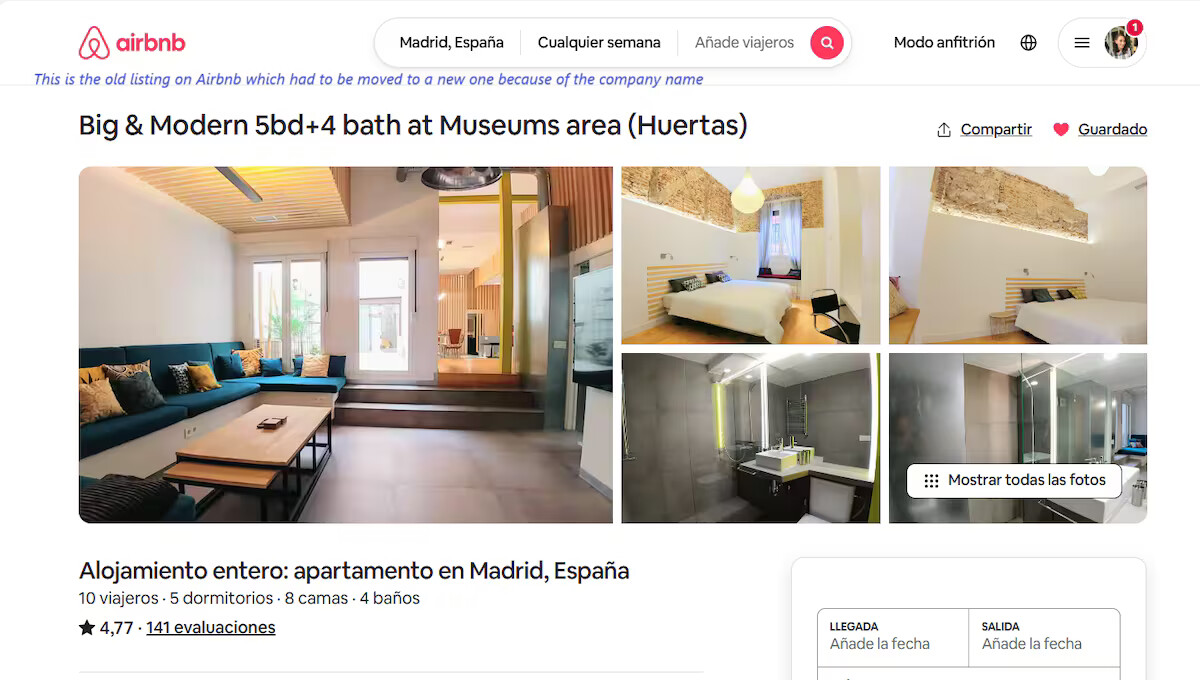This screenshot has height=680, width=1200.
Task: Click the Guardado link
Action: click(1112, 130)
